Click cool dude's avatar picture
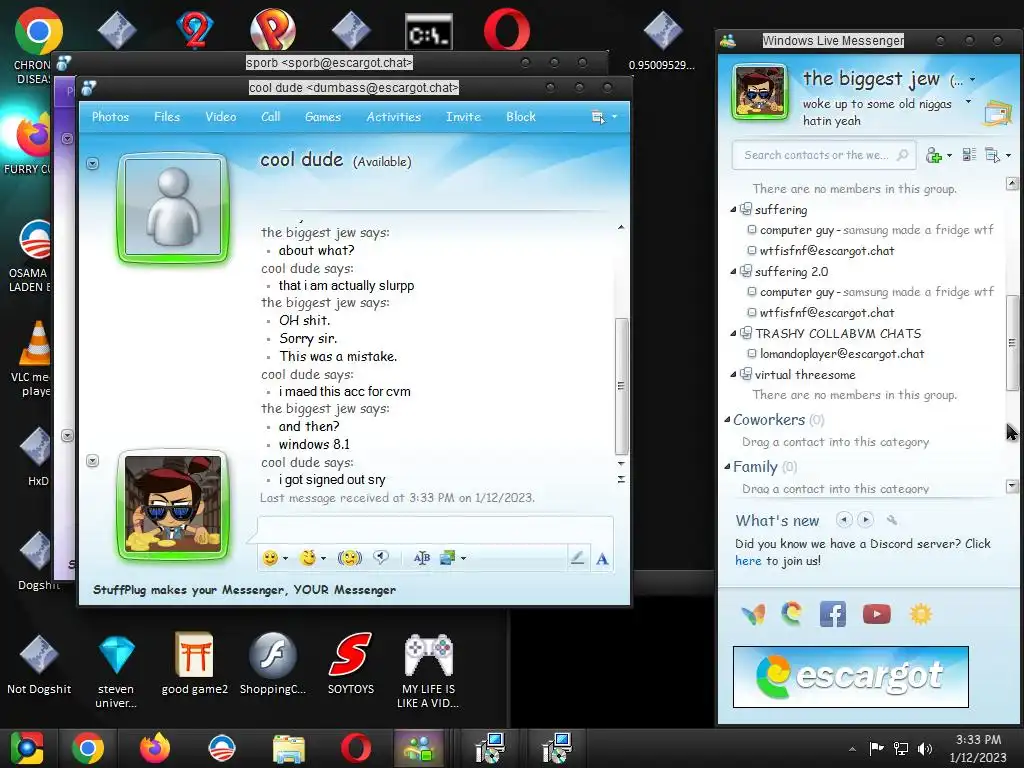1024x768 pixels. pos(173,208)
